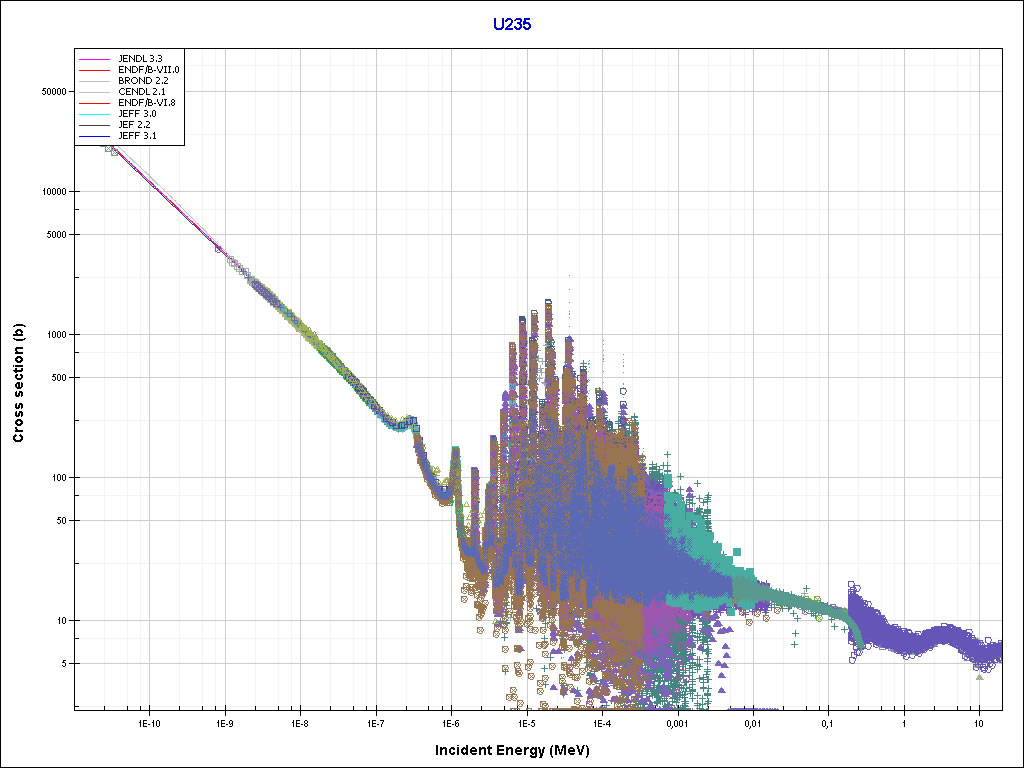Select JENDL 3.3 legend entry

(140, 59)
